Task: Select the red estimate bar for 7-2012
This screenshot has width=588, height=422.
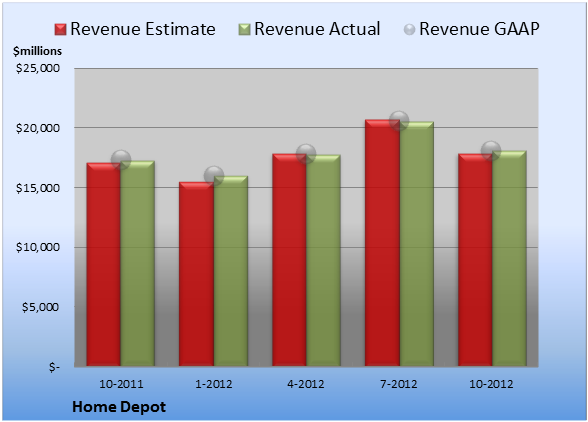Action: pyautogui.click(x=382, y=243)
